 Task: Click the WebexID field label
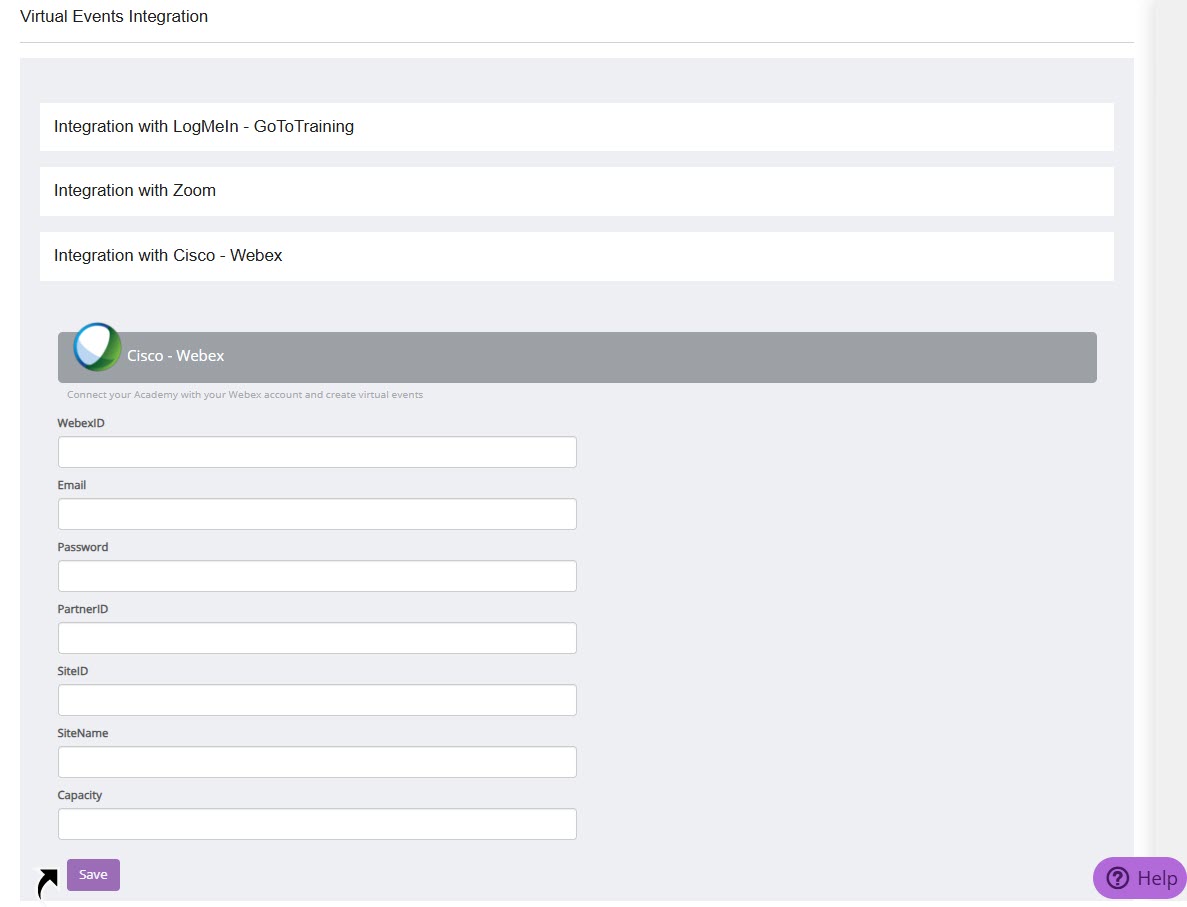coord(81,423)
